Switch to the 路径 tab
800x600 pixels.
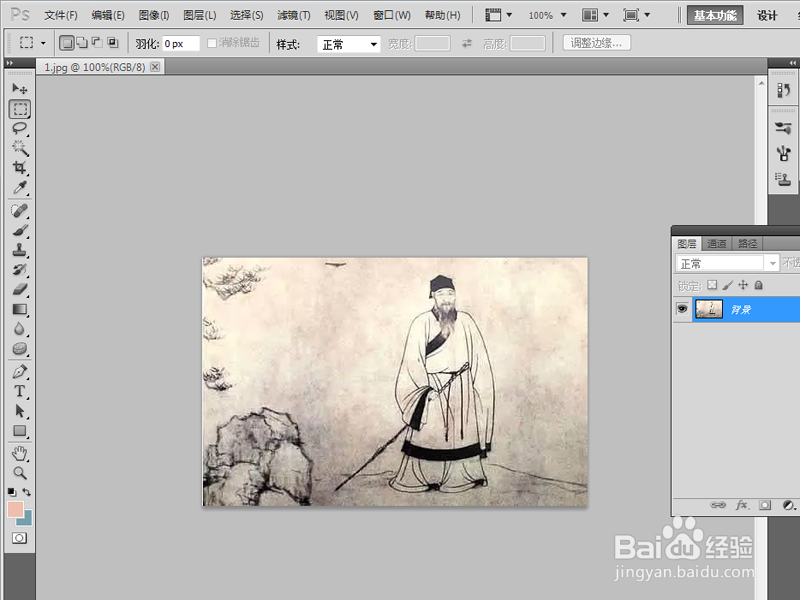pos(747,243)
